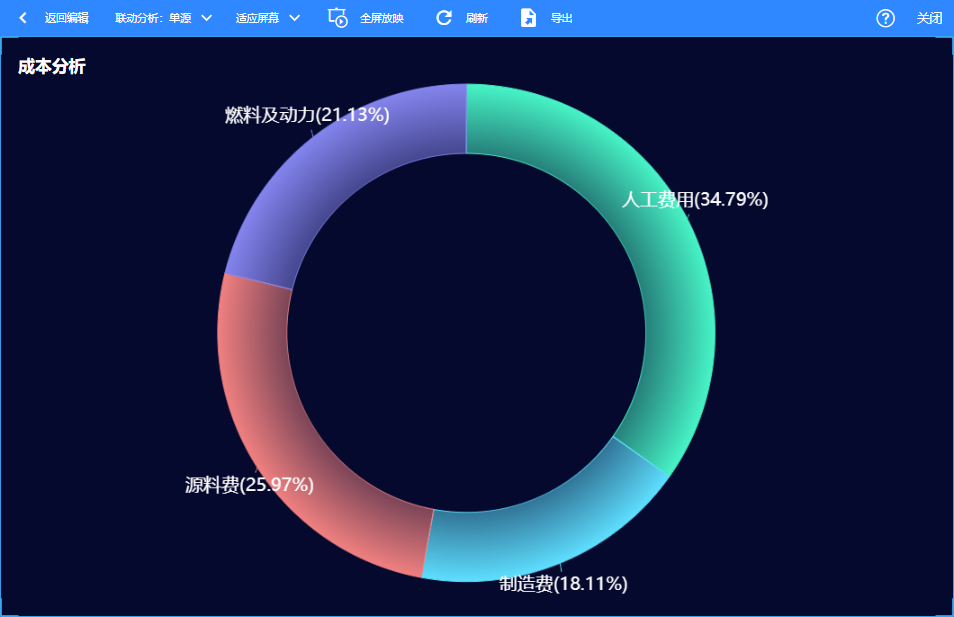Select the blue 制造费 donut segment
Viewport: 954px width, 617px height.
coord(530,540)
